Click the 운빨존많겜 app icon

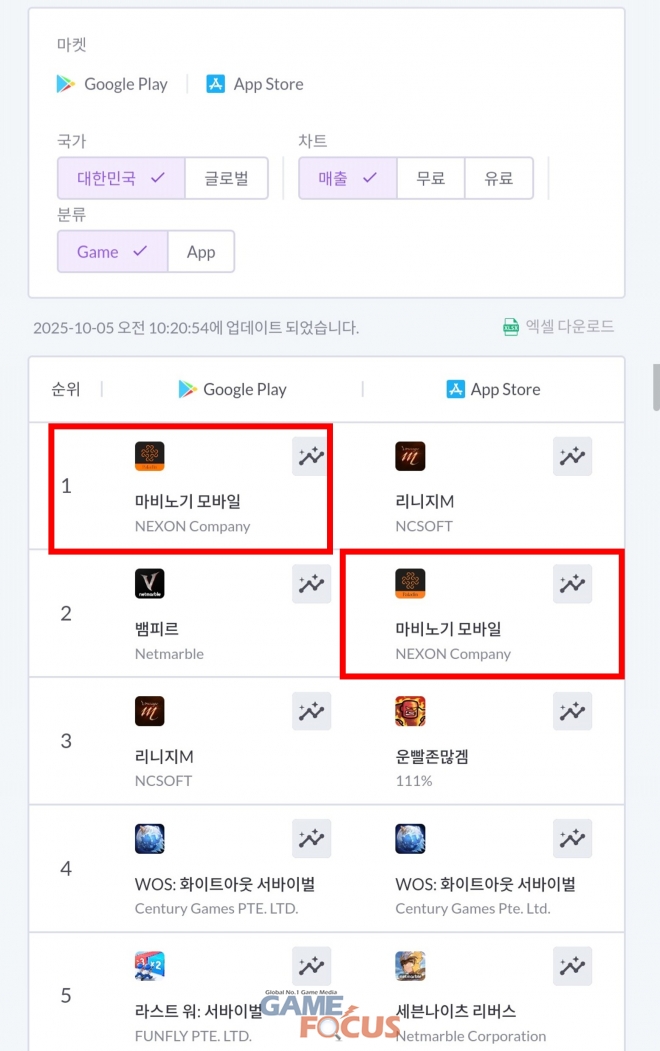click(x=410, y=710)
